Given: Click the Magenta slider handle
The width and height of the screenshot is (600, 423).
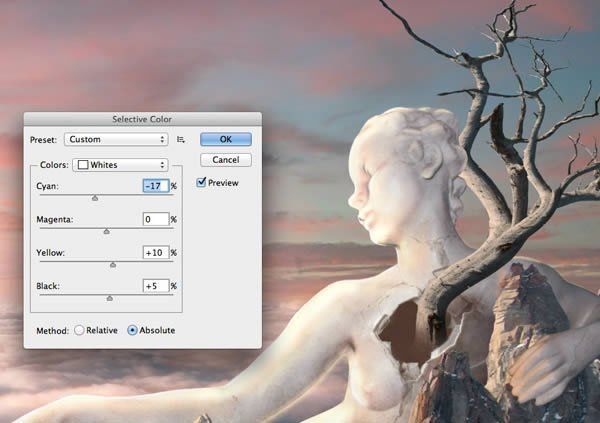Looking at the screenshot, I should [x=107, y=231].
